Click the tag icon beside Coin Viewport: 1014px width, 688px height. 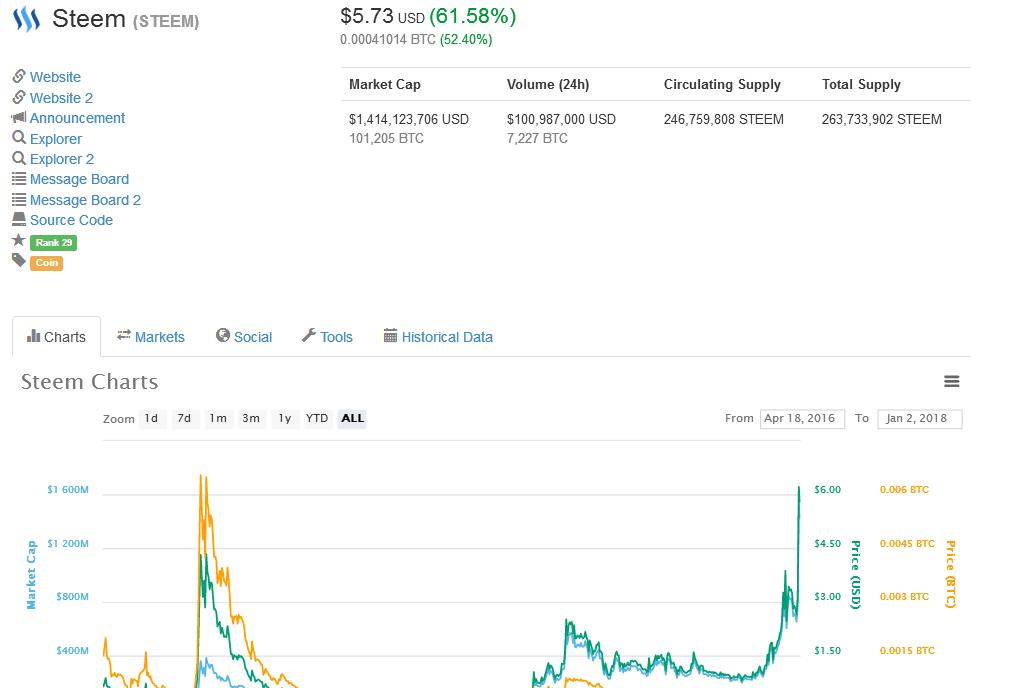click(19, 261)
